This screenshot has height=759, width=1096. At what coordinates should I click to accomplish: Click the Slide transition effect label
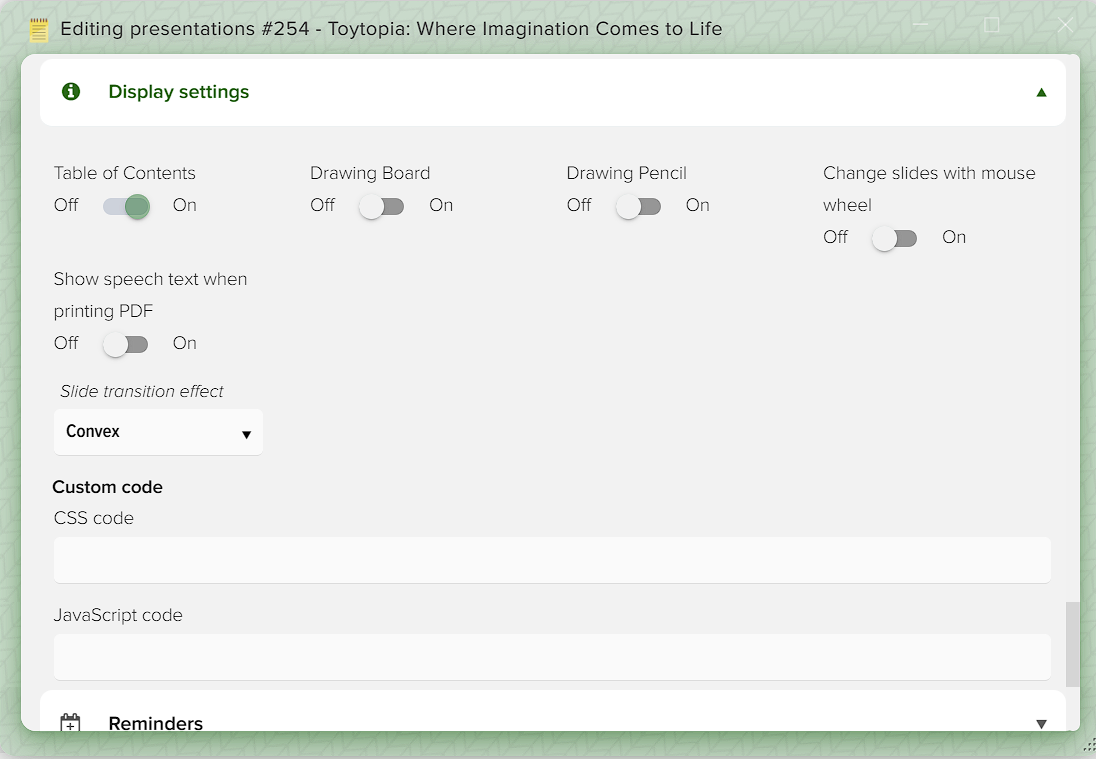tap(142, 391)
